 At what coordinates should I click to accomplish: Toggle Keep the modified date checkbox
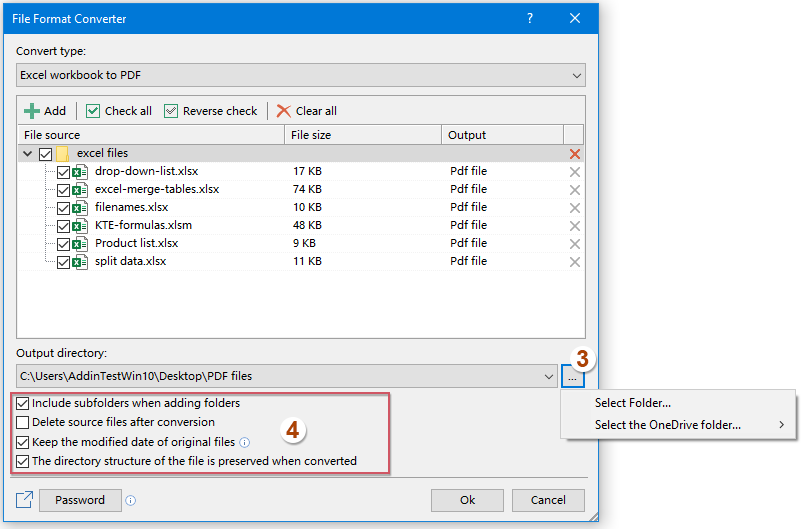pos(23,442)
